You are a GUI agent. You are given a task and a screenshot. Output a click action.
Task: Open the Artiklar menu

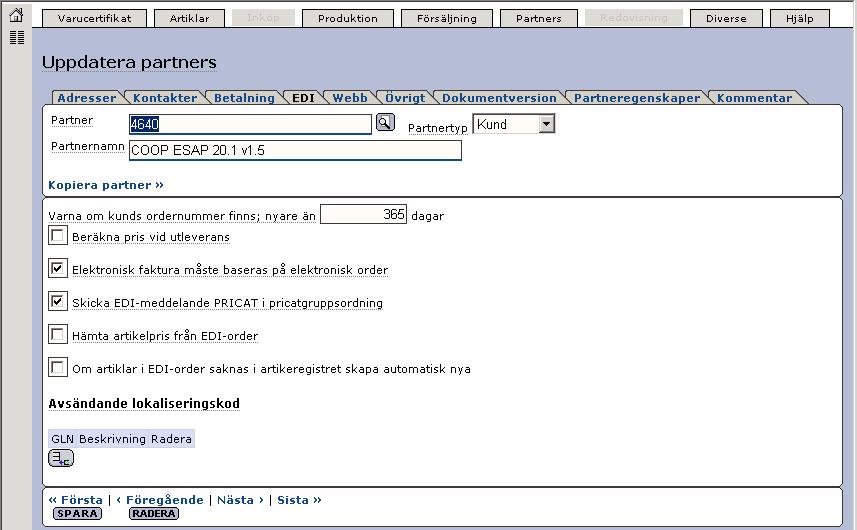(x=189, y=19)
